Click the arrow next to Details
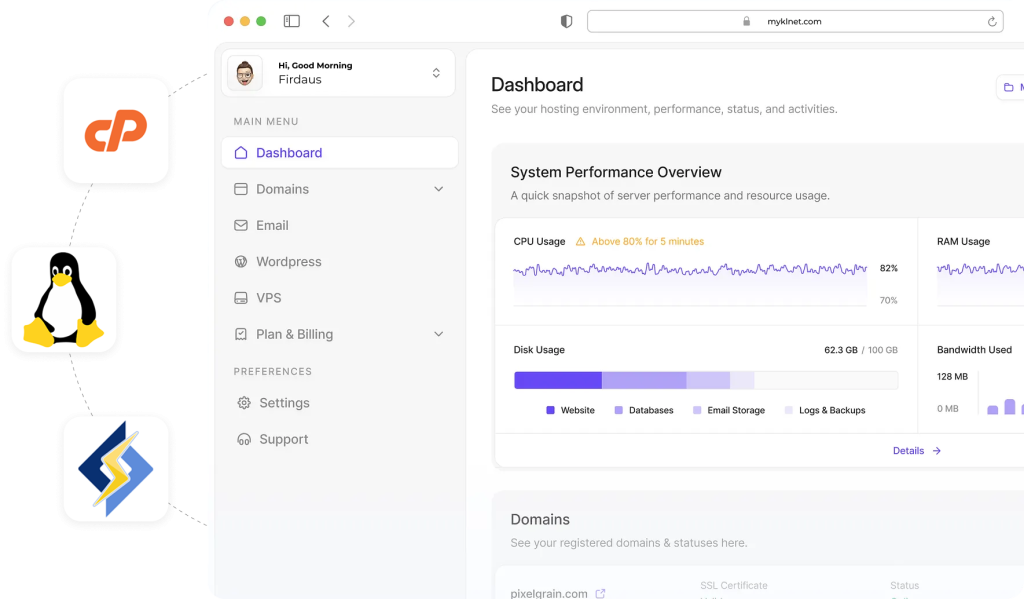 936,451
